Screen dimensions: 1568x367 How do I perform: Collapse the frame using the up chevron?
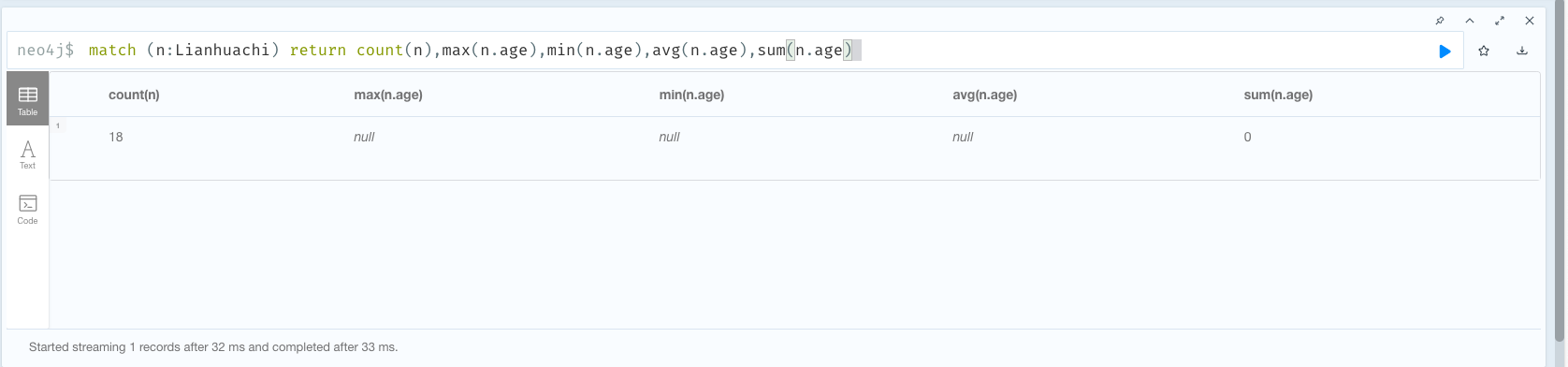[x=1470, y=21]
